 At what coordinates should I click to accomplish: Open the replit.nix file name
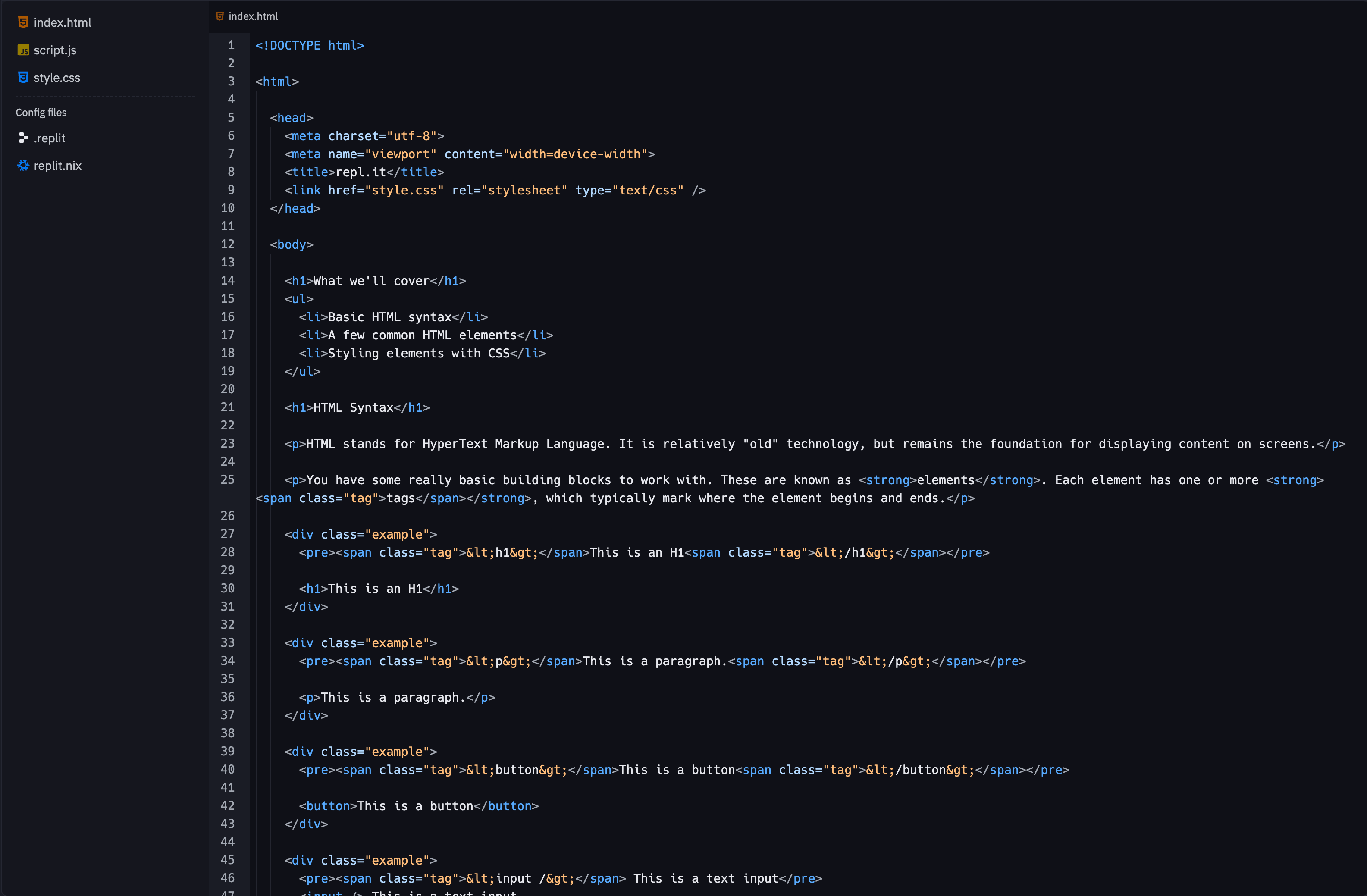pos(57,166)
